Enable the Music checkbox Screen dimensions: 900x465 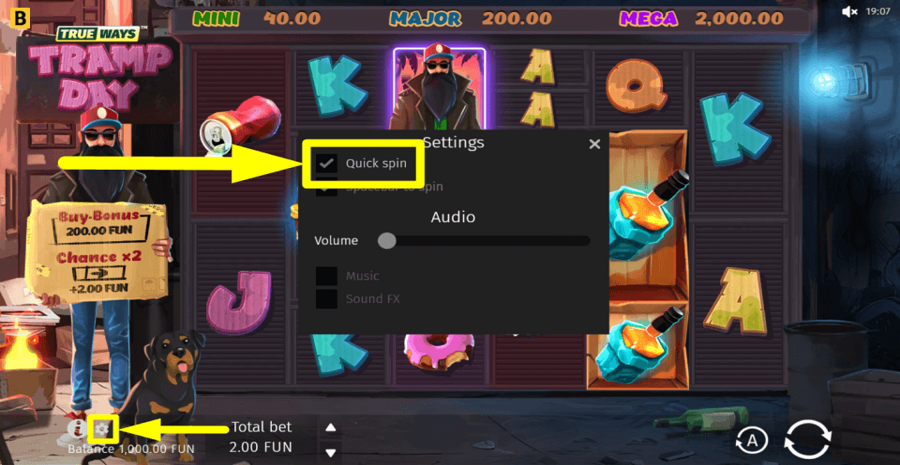[x=327, y=276]
